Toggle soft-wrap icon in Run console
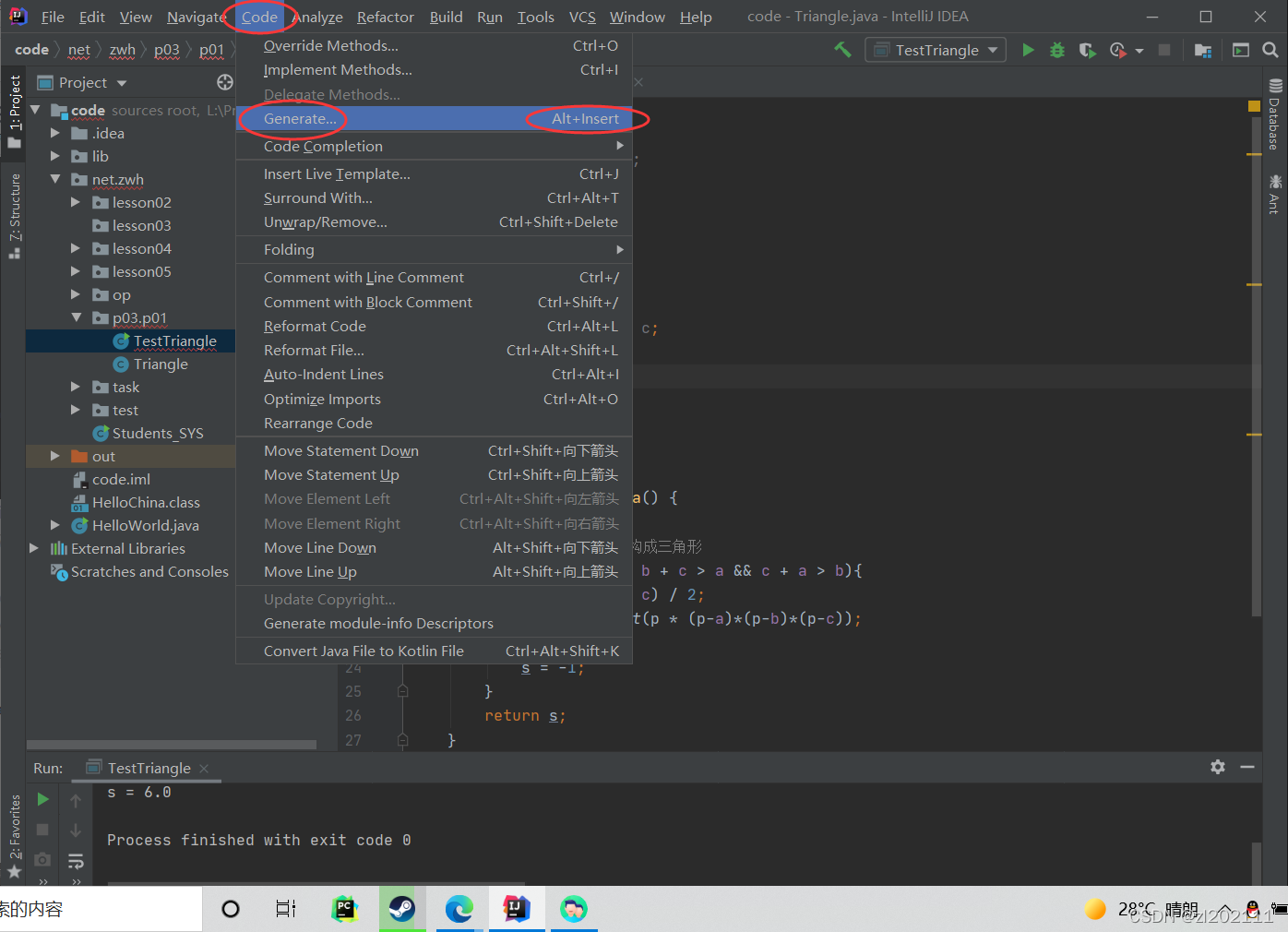This screenshot has height=932, width=1288. pos(76,861)
